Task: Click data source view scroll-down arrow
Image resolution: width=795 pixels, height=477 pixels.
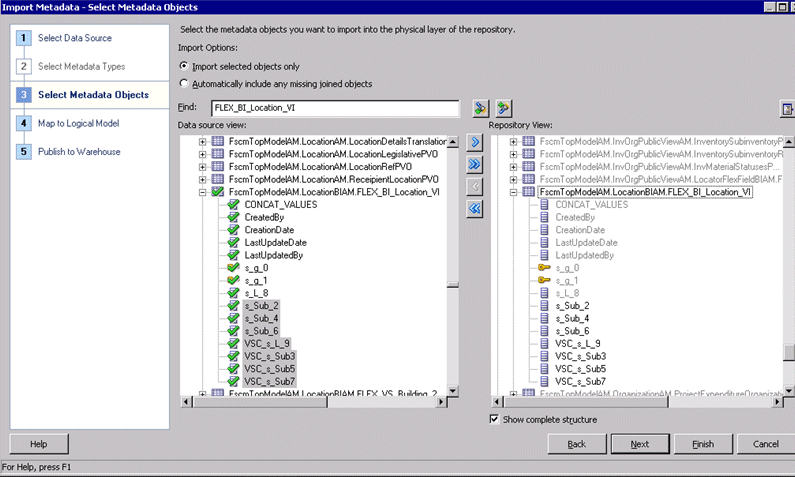Action: 453,391
